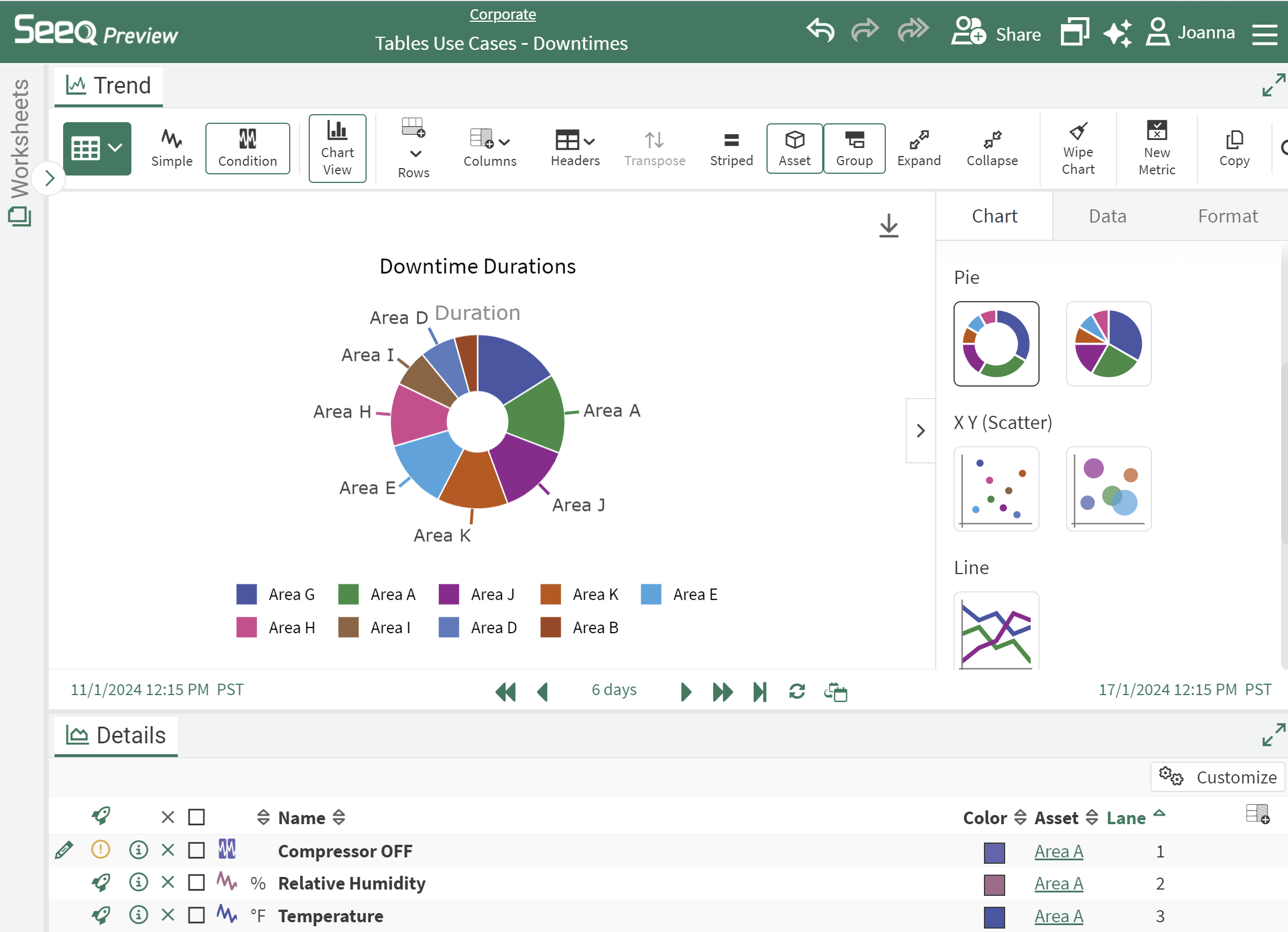This screenshot has width=1288, height=932.
Task: Open the sparkle AI assistant icon
Action: [1118, 33]
